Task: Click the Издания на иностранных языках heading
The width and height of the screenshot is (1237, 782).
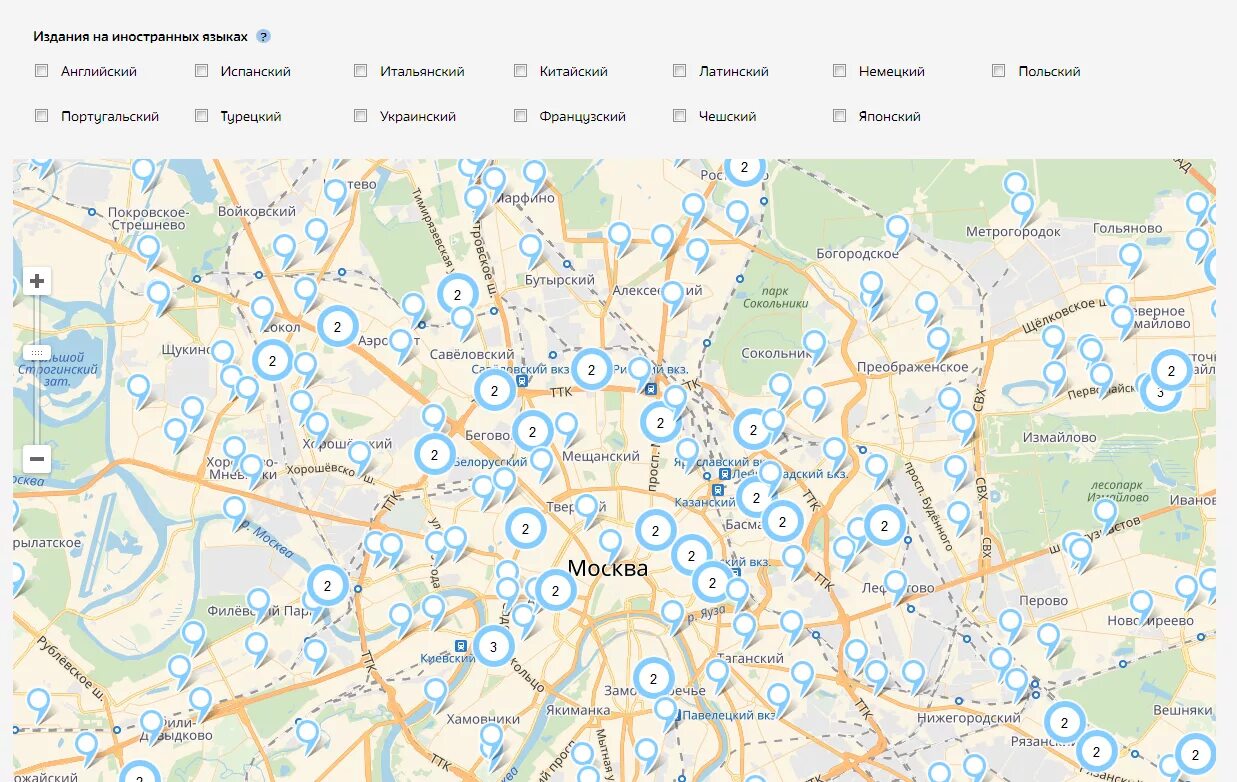Action: point(140,36)
